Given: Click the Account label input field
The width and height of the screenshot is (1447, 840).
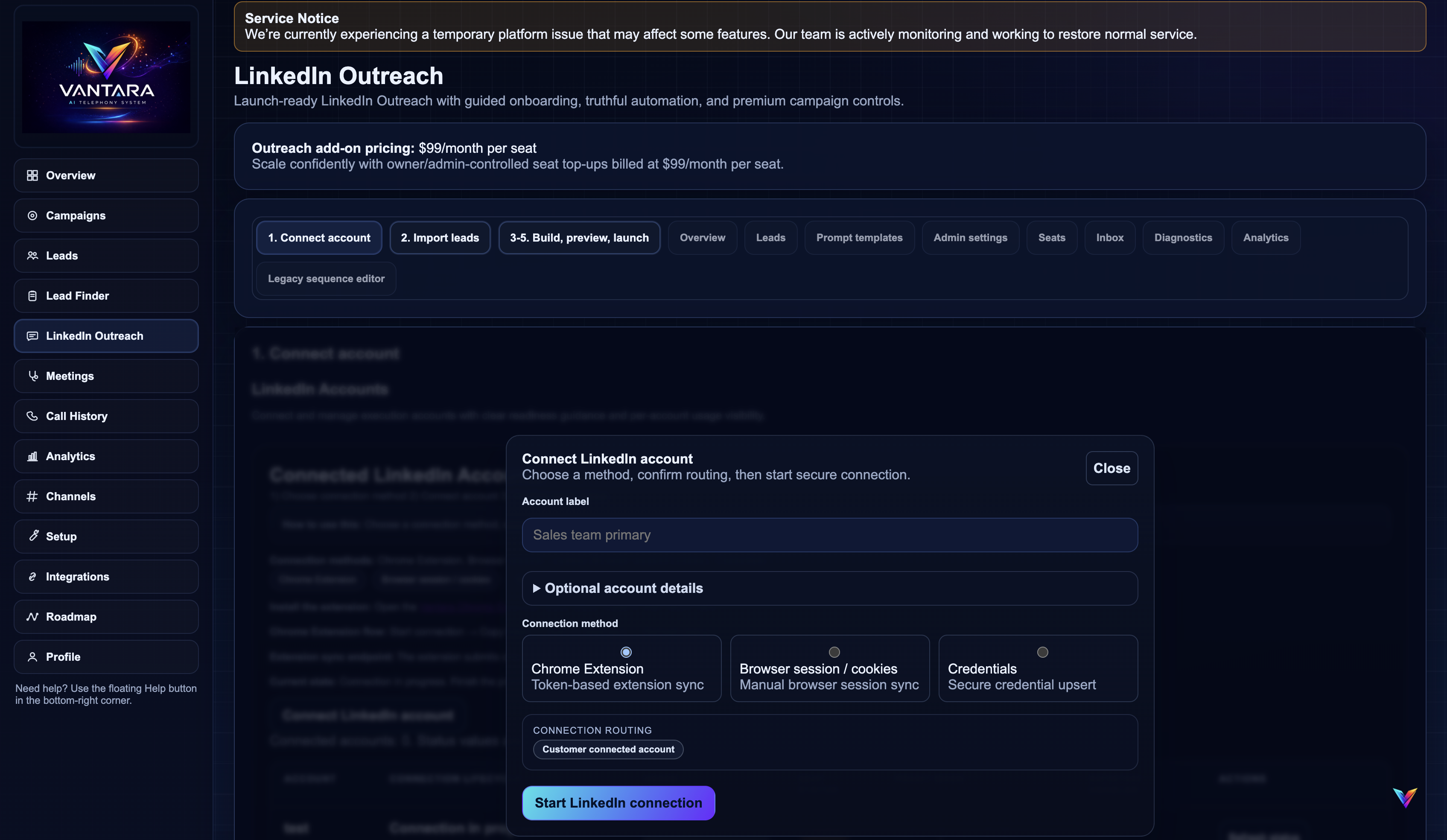Looking at the screenshot, I should [x=829, y=535].
